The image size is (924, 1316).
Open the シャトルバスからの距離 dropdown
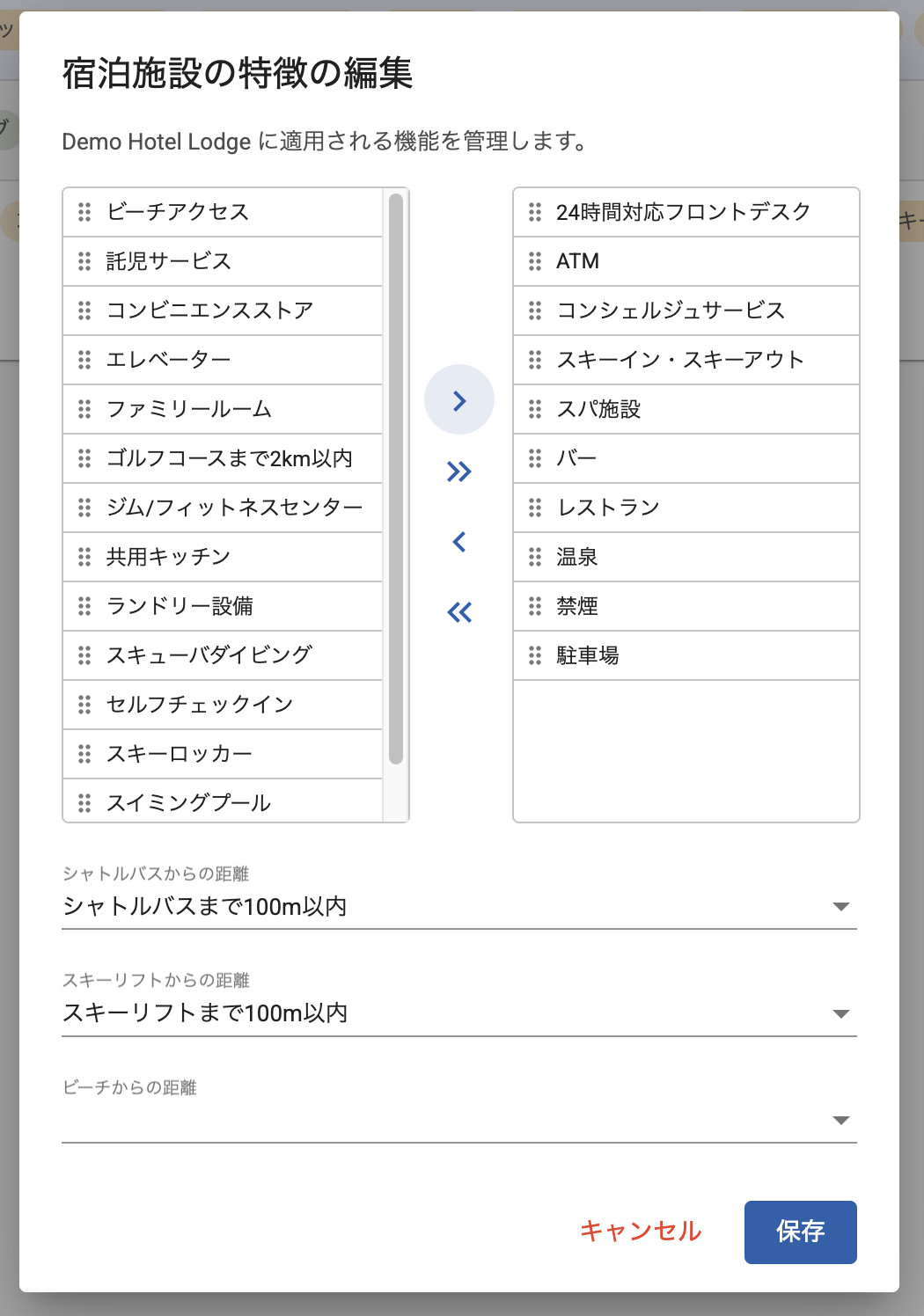click(x=458, y=906)
